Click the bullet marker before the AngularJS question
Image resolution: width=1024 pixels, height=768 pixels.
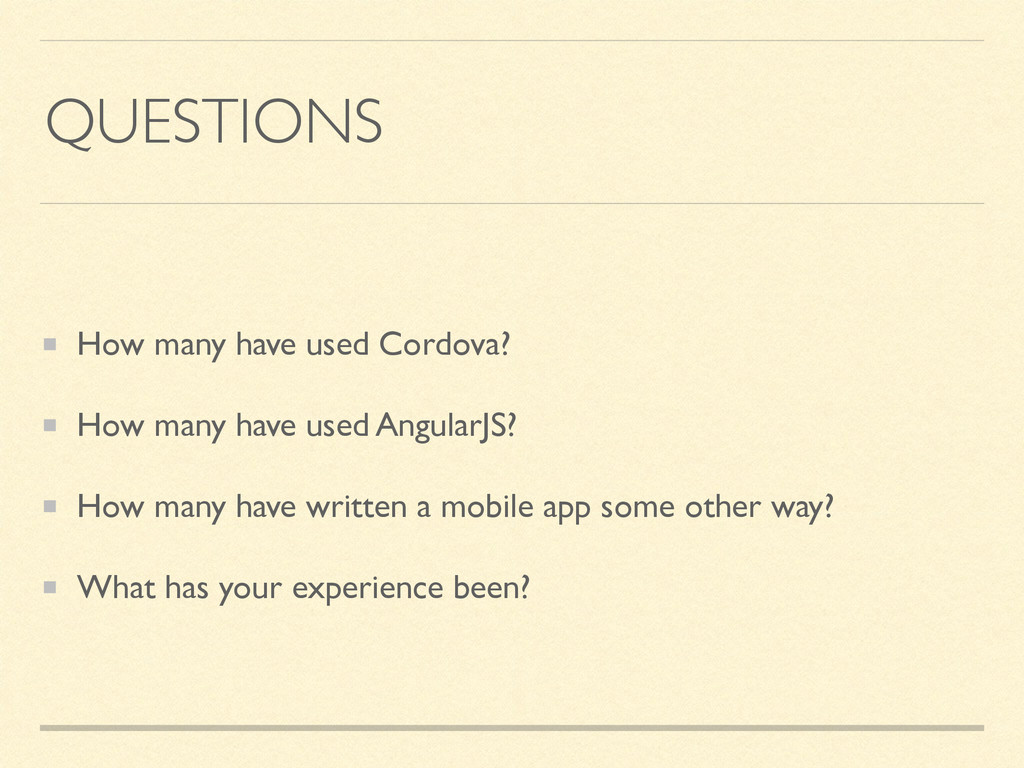(x=50, y=426)
